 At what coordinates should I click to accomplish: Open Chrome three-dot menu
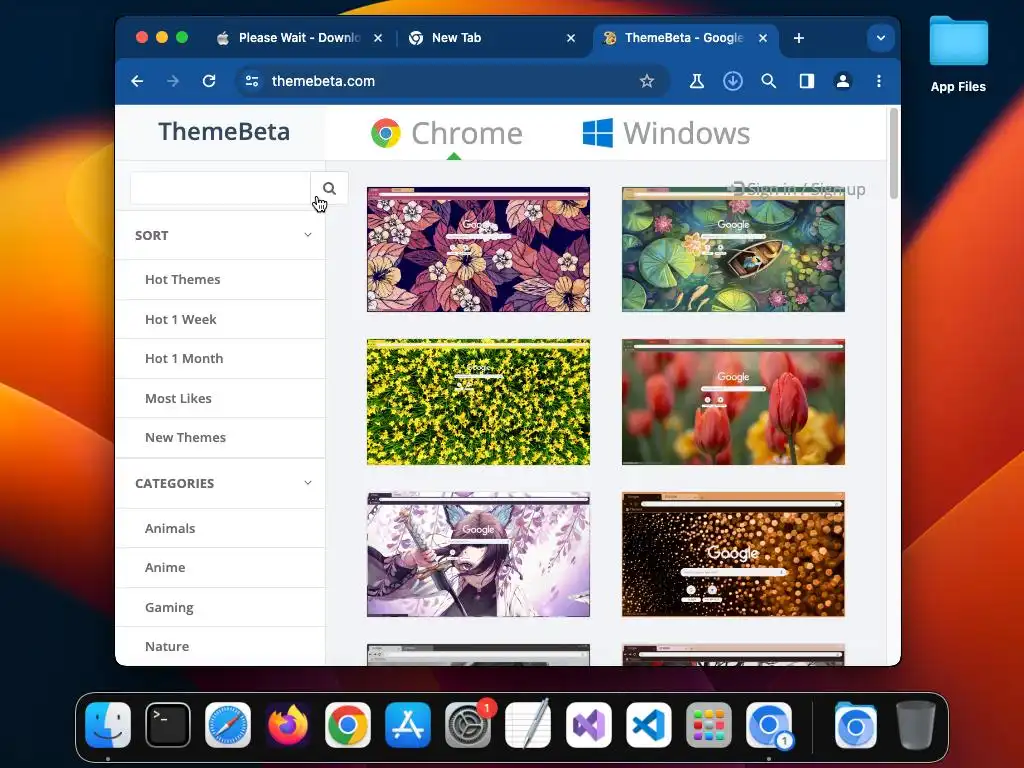tap(879, 81)
